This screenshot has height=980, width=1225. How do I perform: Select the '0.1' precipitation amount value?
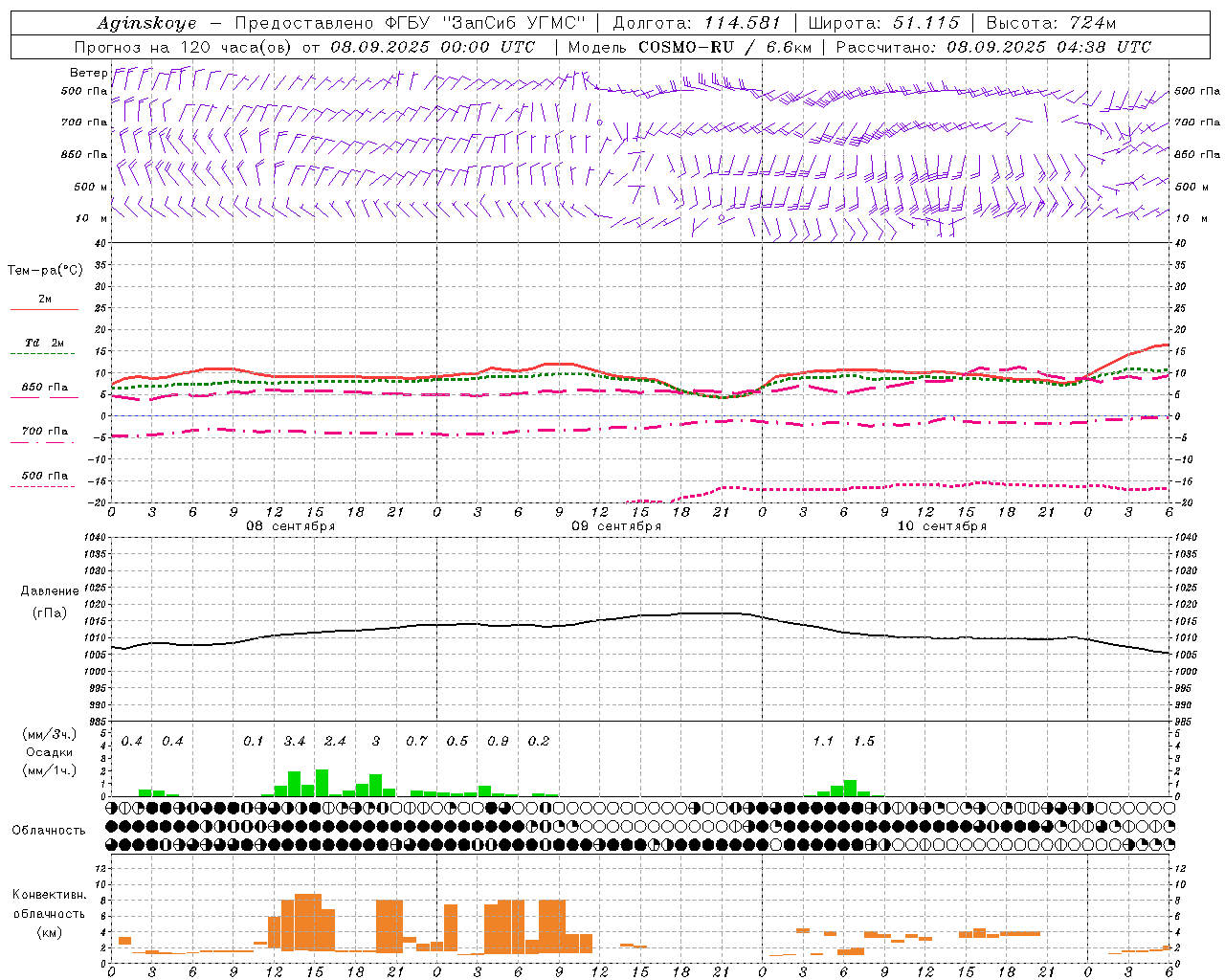point(254,741)
